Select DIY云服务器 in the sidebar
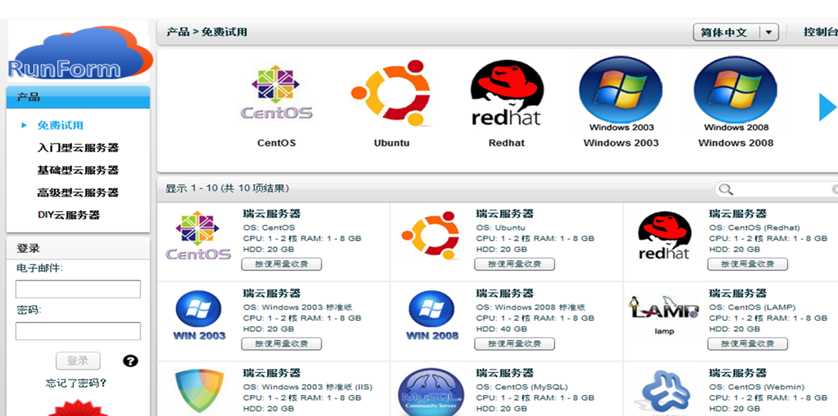Viewport: 838px width, 416px height. [68, 215]
